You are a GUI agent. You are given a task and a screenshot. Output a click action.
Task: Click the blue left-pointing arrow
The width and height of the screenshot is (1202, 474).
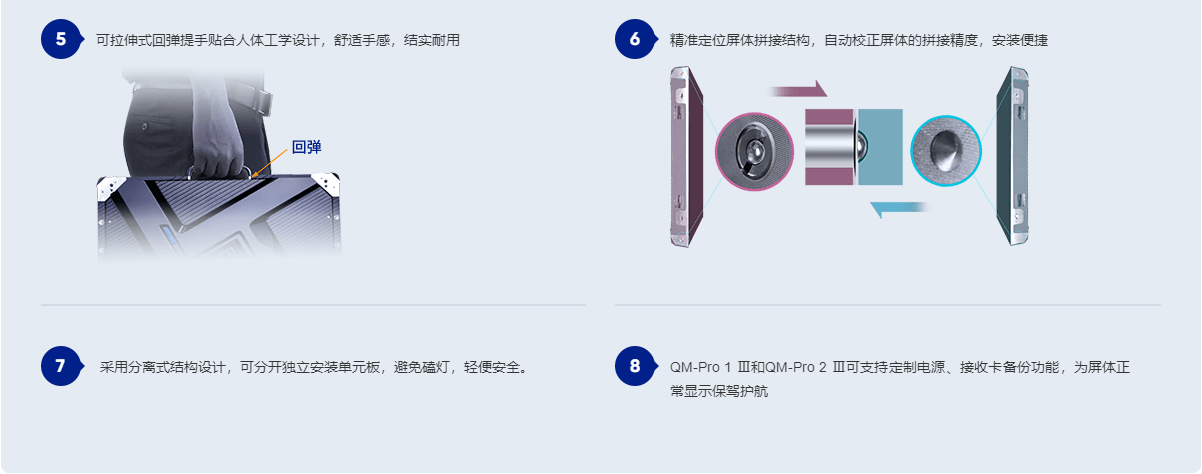(x=899, y=208)
